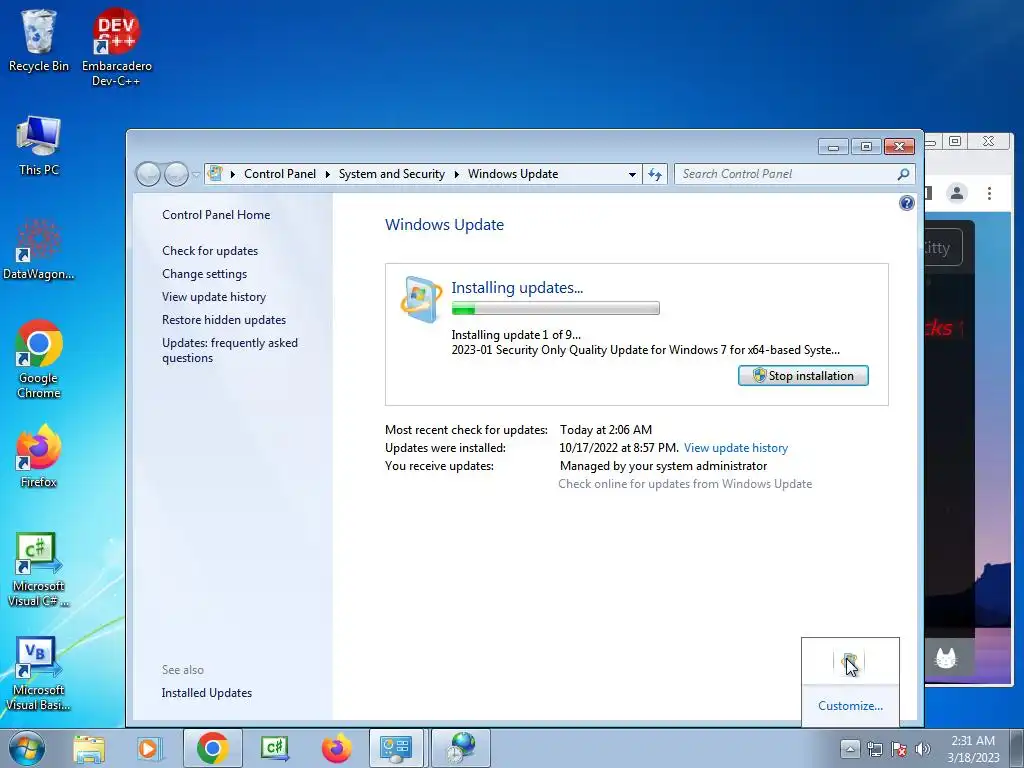This screenshot has width=1024, height=768.
Task: Click Control Panel in the breadcrumb
Action: [280, 174]
